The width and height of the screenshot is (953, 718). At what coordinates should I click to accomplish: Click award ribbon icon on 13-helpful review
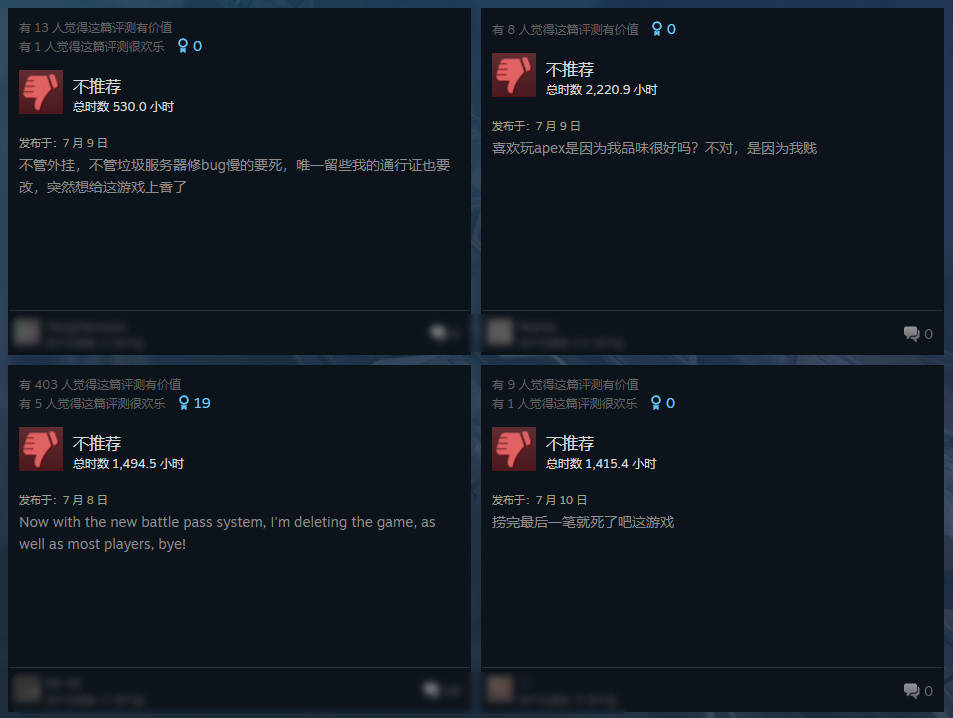pyautogui.click(x=182, y=46)
